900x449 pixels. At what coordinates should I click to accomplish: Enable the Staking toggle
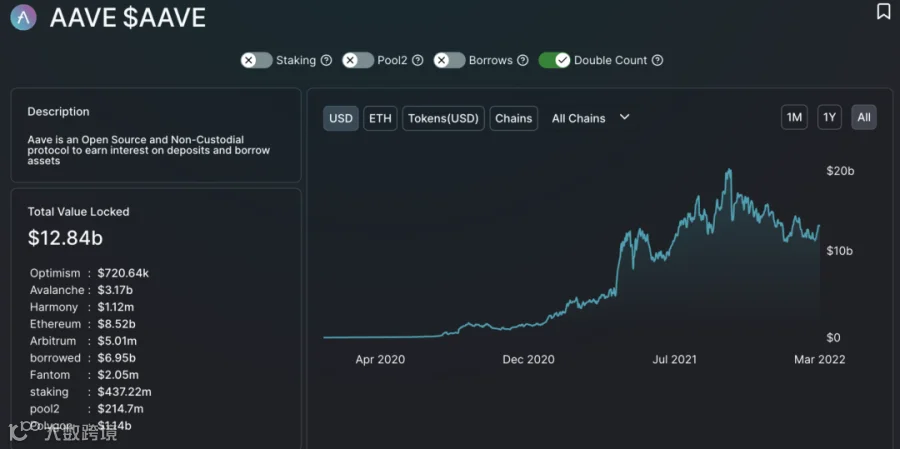click(257, 60)
